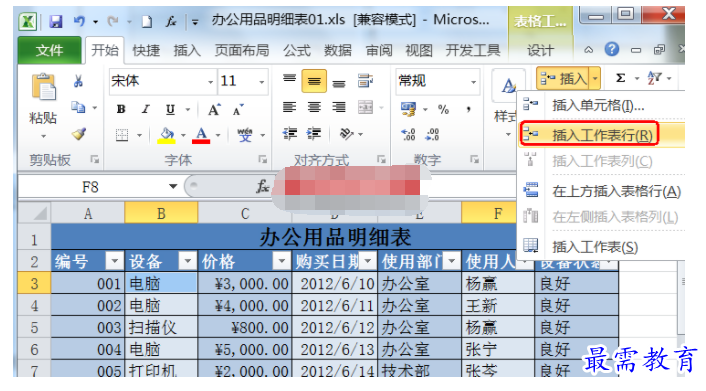Apply comma style

[x=469, y=109]
